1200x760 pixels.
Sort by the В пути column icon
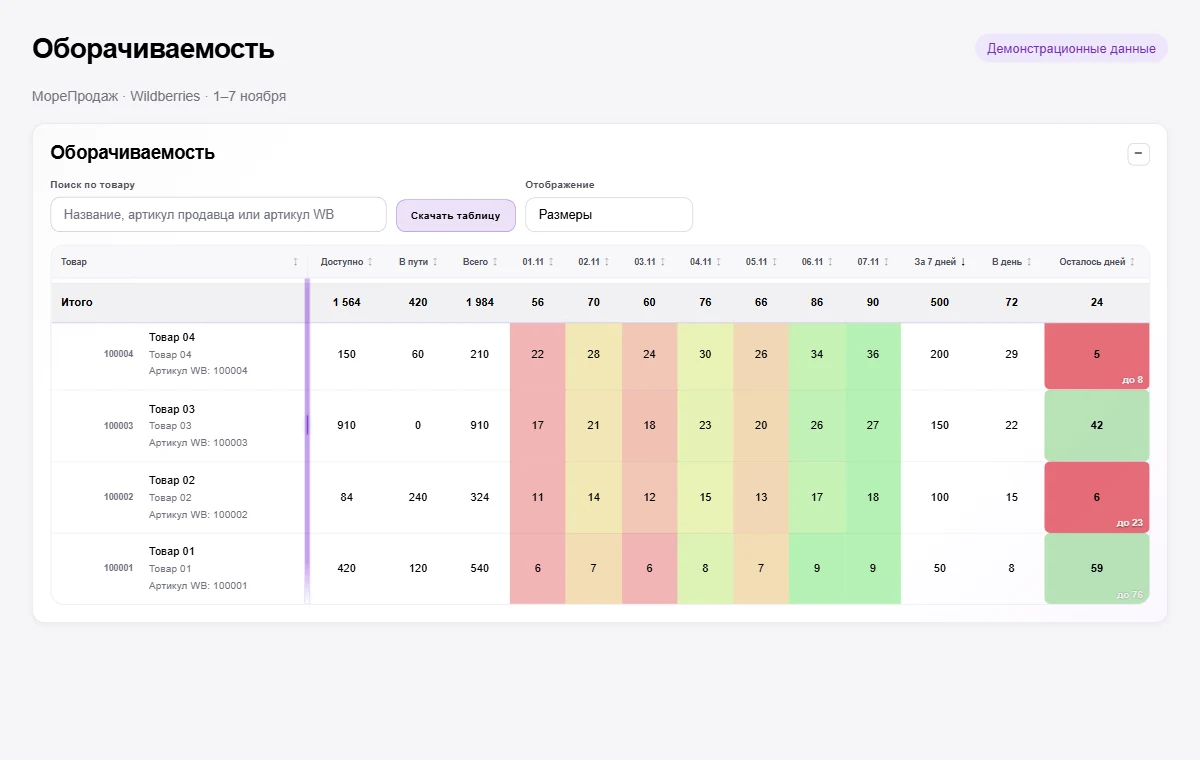[435, 262]
